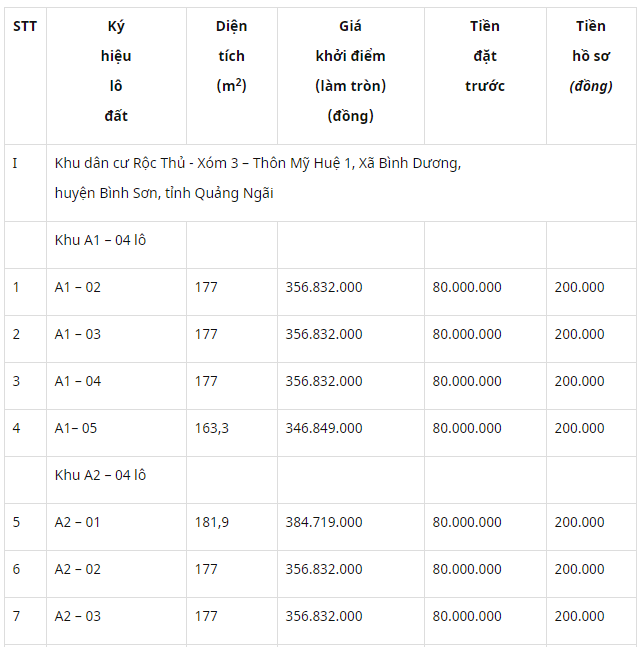Click the Ký hiệu lô đất header

tap(116, 71)
